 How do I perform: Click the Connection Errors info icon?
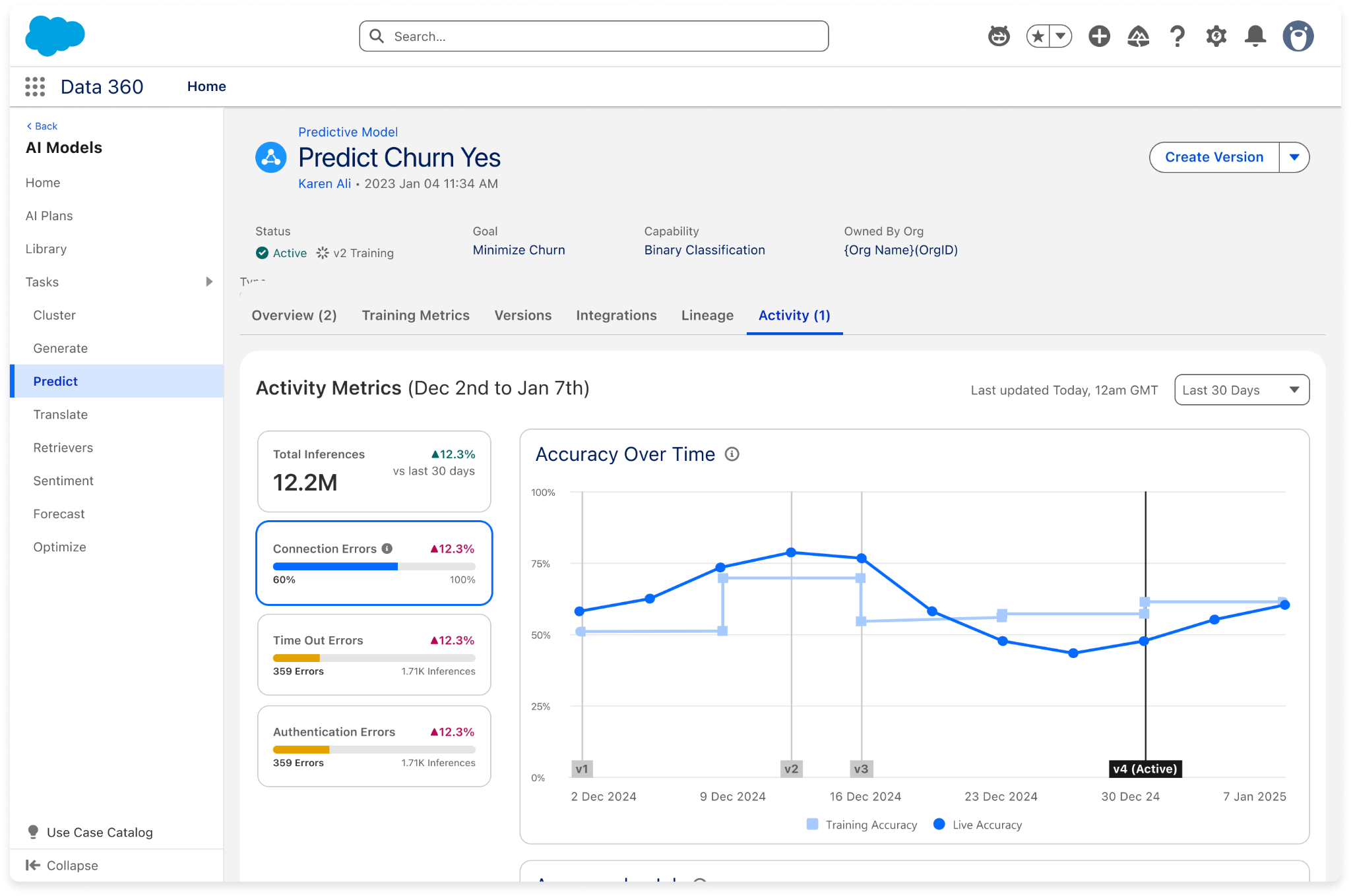click(x=387, y=548)
